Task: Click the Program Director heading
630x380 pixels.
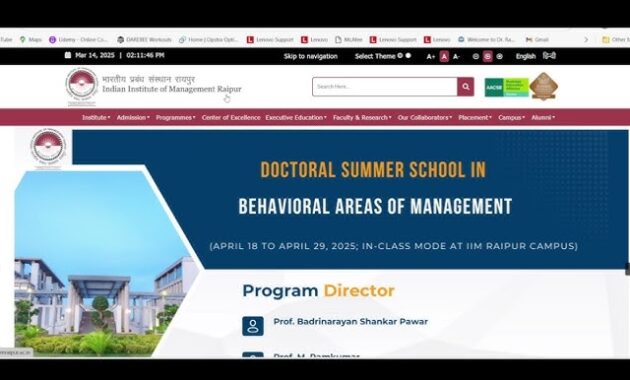Action: pyautogui.click(x=319, y=291)
